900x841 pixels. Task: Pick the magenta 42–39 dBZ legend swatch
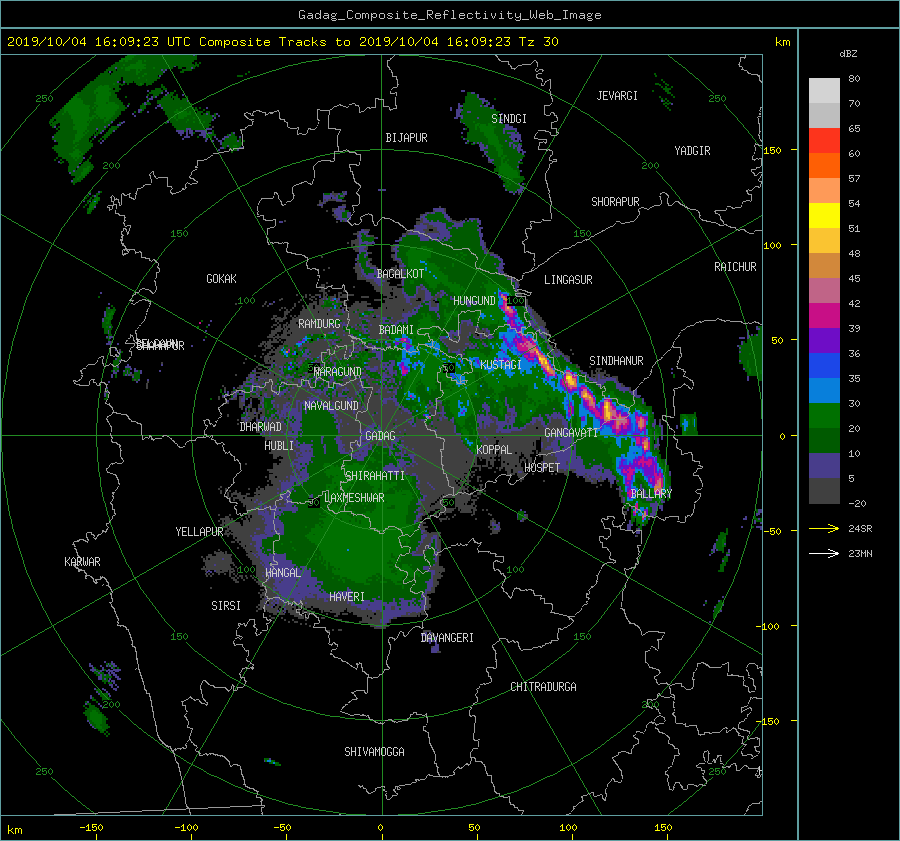(x=824, y=316)
